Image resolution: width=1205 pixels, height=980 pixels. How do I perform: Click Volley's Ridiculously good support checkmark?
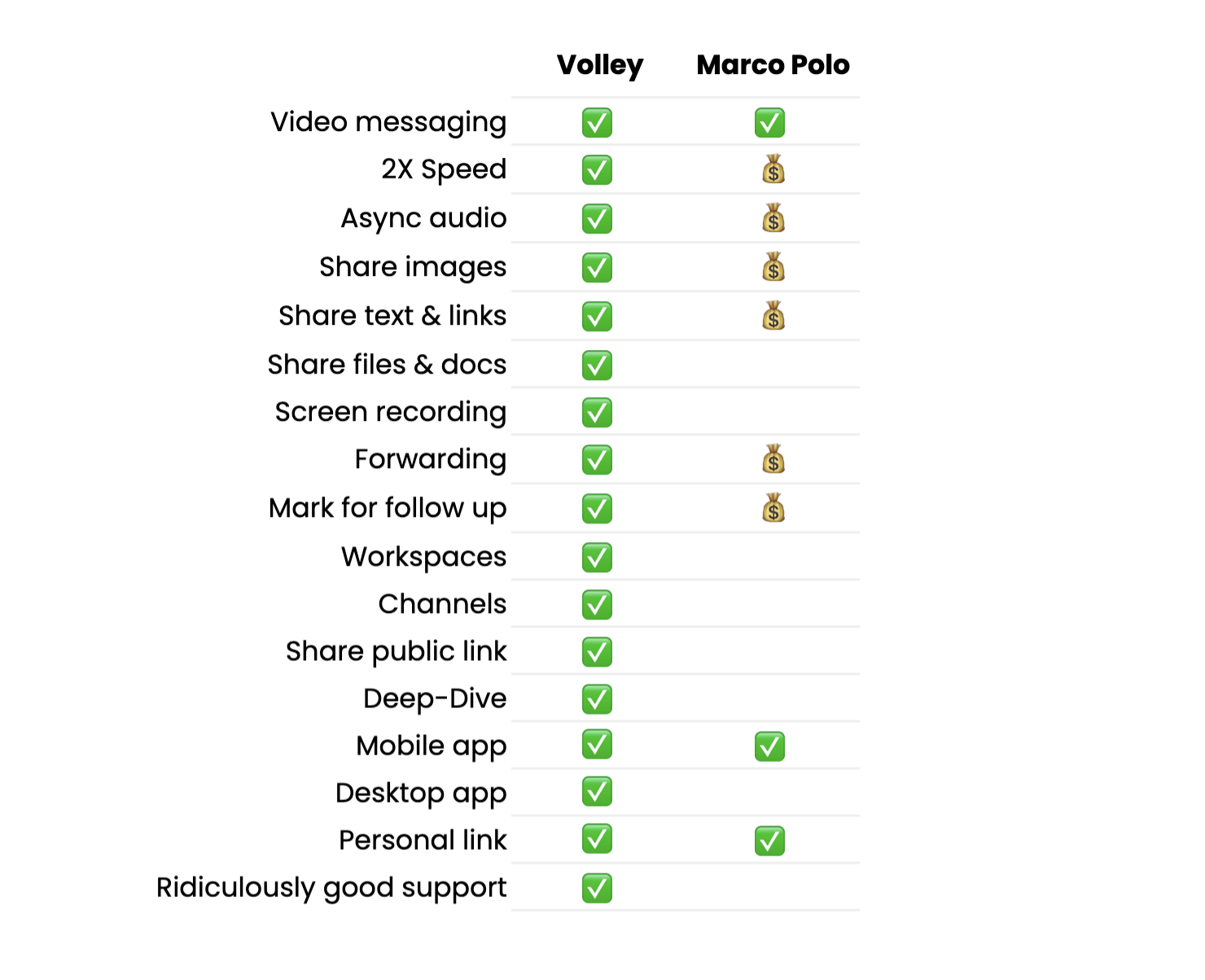(x=597, y=888)
